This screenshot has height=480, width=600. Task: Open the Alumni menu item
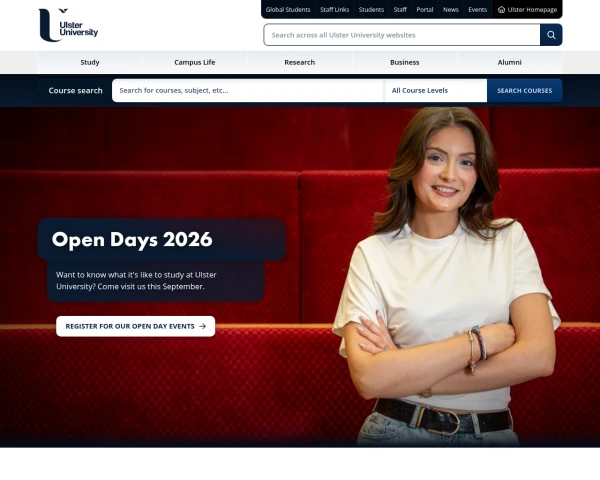point(509,62)
